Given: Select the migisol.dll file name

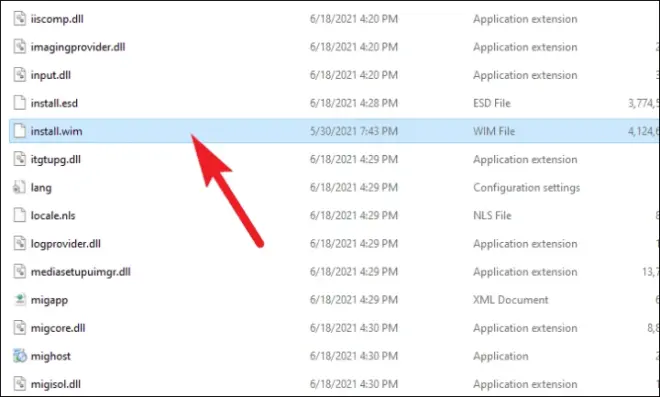Looking at the screenshot, I should point(56,384).
